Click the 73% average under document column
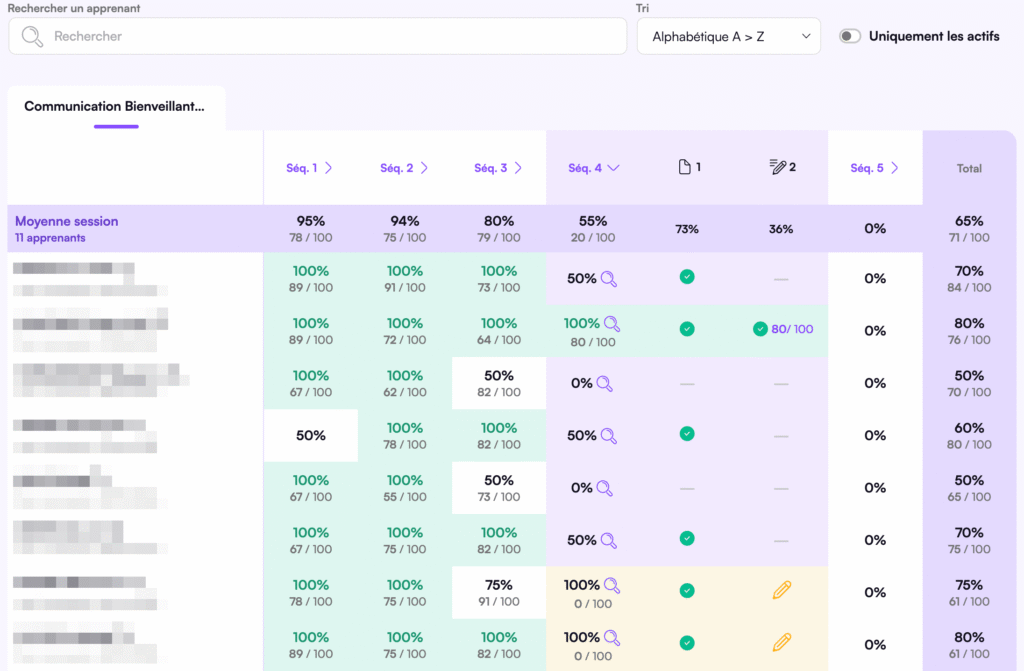Viewport: 1024px width, 671px height. 687,229
